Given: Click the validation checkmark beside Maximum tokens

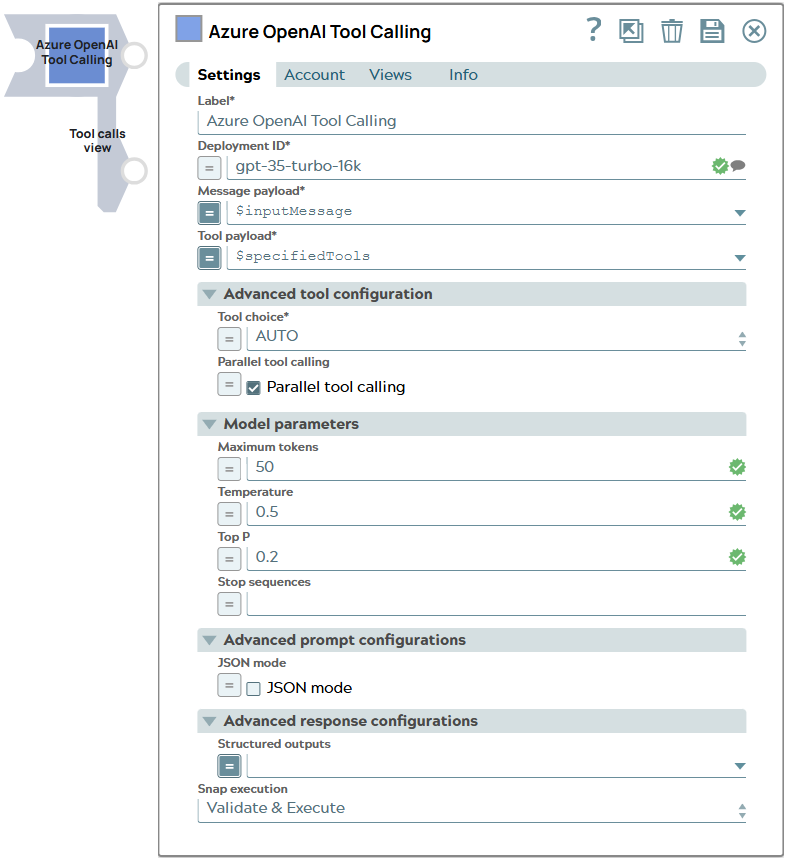Looking at the screenshot, I should [737, 466].
